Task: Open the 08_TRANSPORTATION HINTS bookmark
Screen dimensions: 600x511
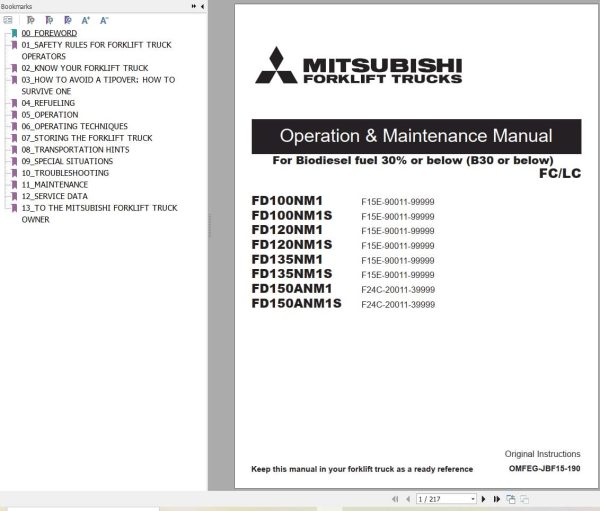Action: (x=75, y=150)
